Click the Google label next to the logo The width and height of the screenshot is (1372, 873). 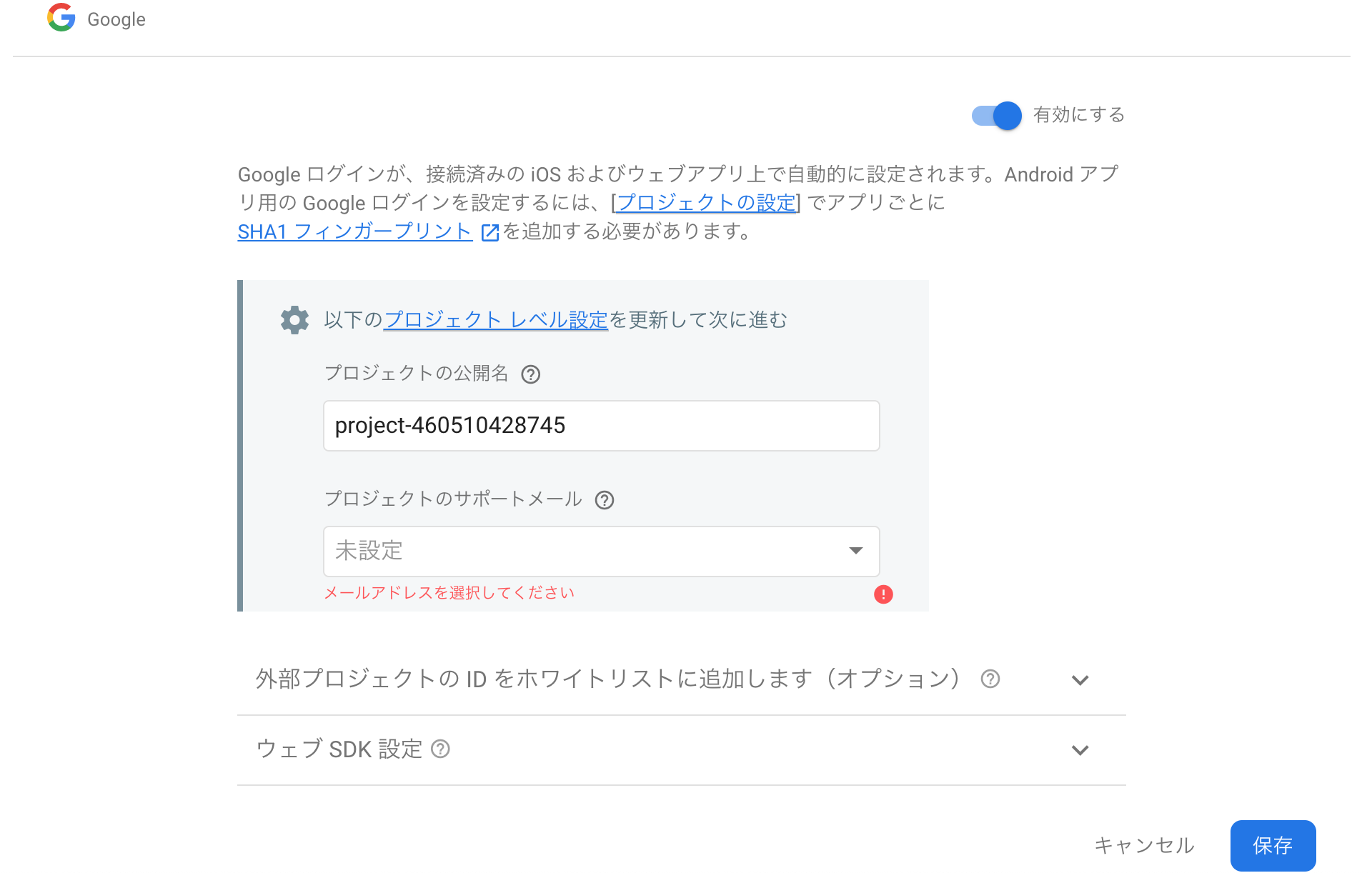[x=116, y=19]
